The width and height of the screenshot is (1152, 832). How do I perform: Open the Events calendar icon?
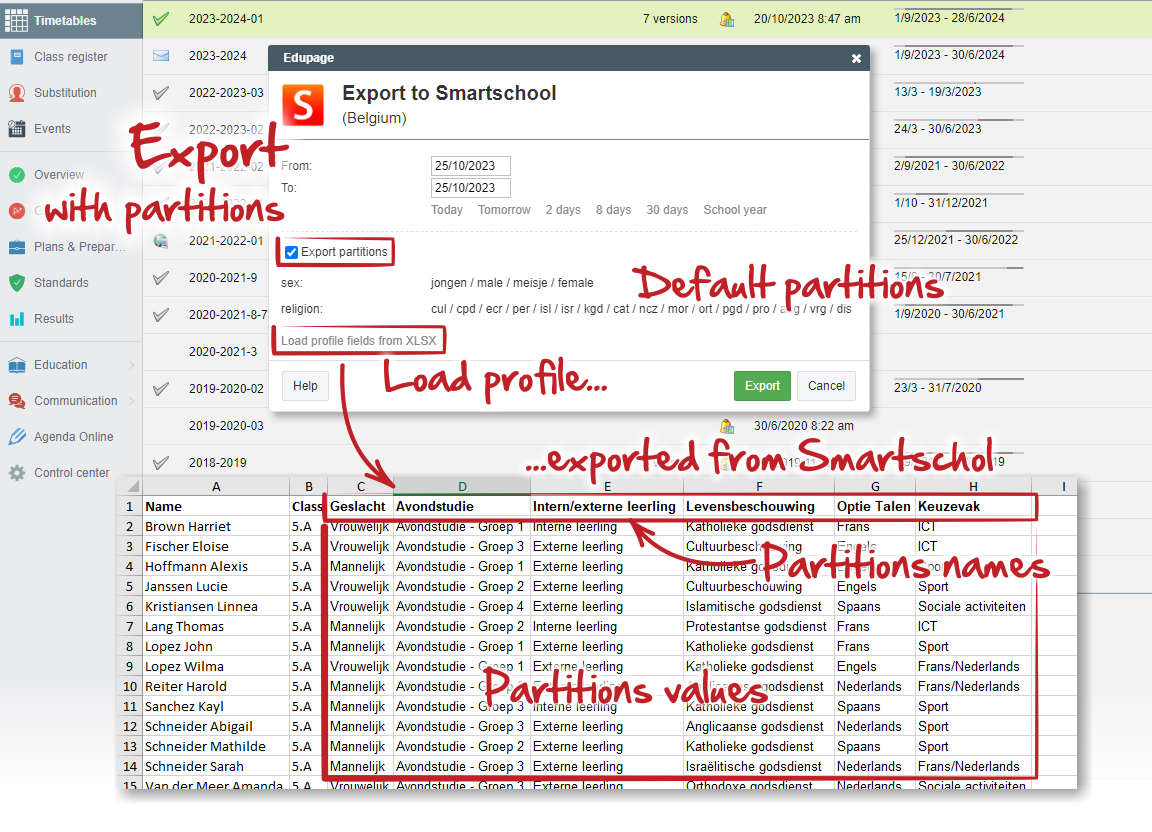click(16, 129)
